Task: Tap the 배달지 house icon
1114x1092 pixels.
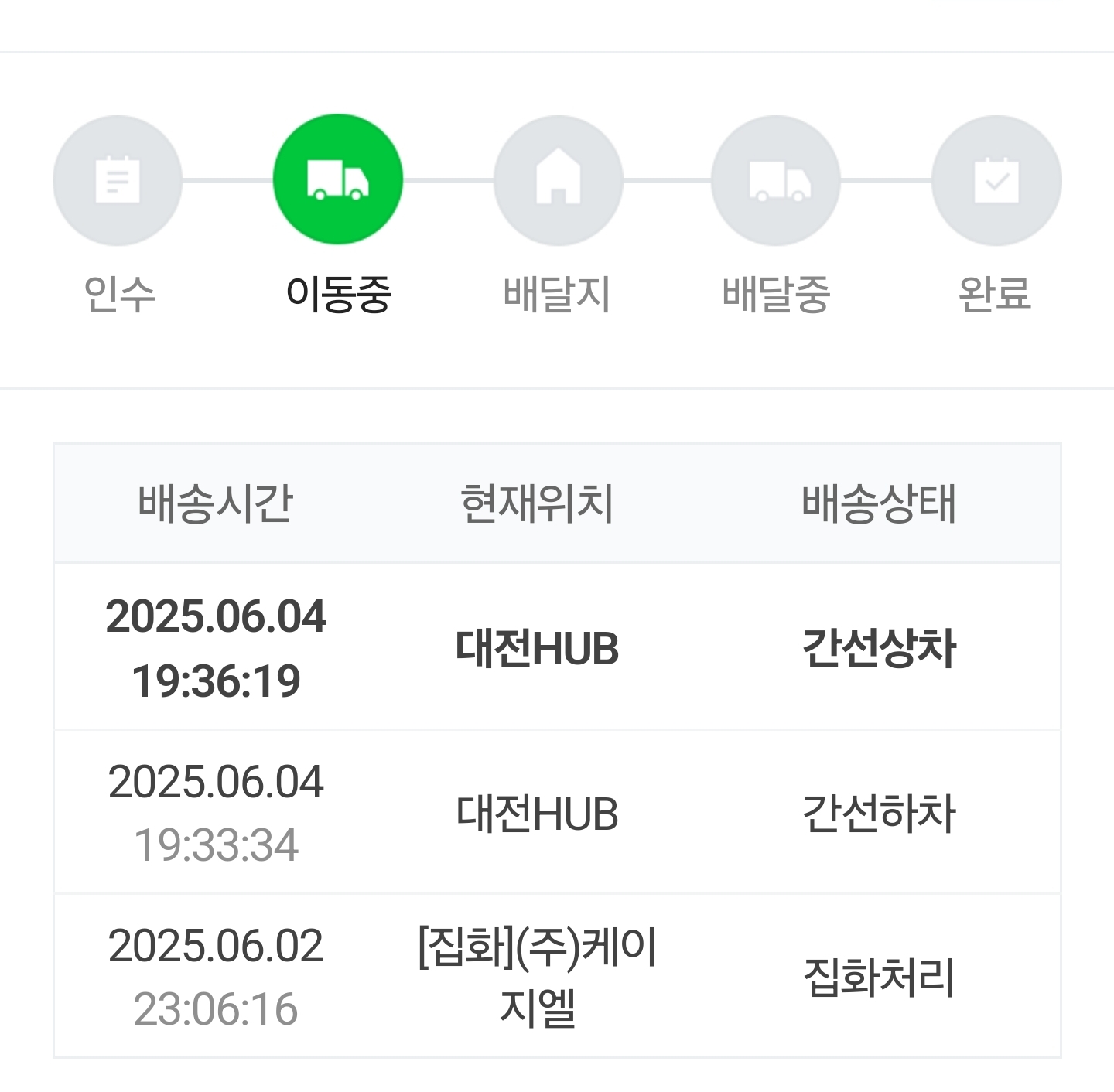Action: click(558, 180)
